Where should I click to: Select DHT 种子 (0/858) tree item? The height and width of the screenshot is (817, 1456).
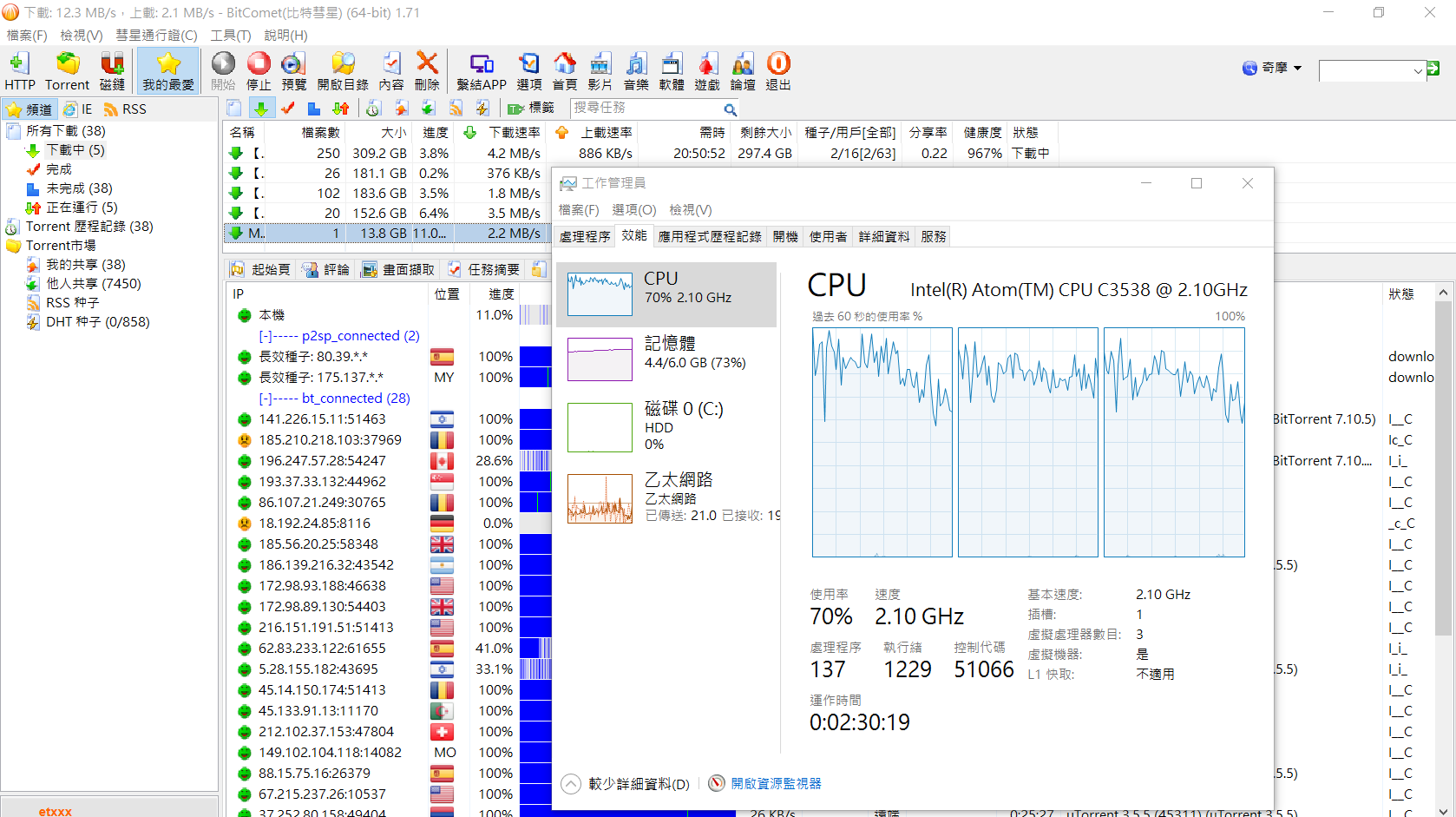98,322
